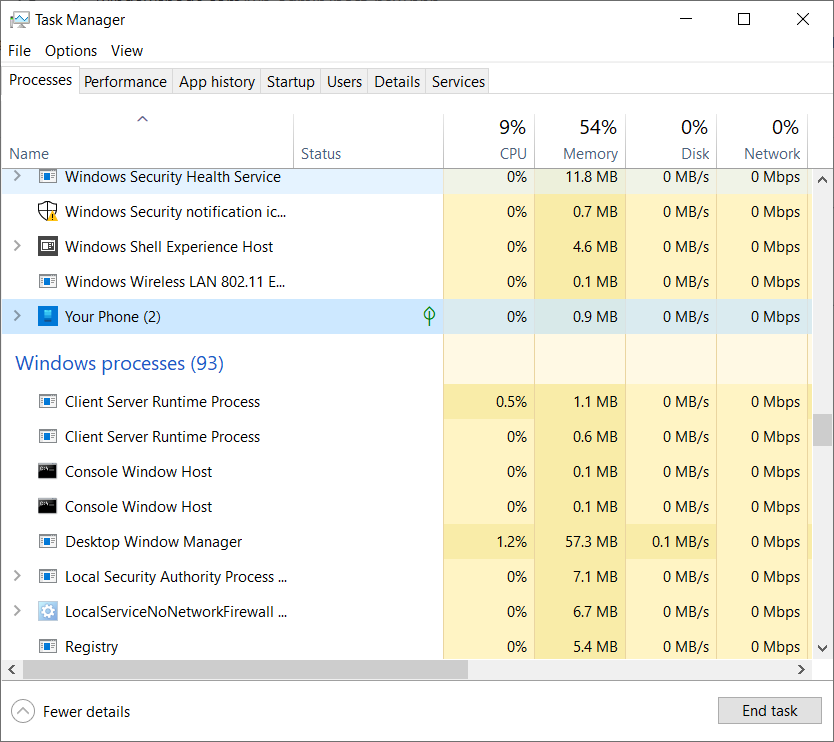Click the vertical scrollbar down arrow

click(822, 648)
